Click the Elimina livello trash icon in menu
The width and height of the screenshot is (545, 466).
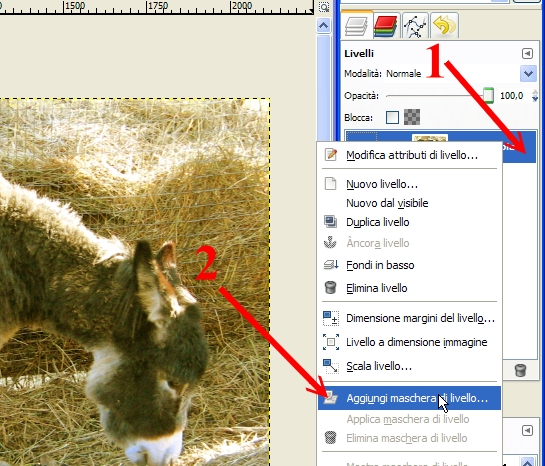[x=330, y=287]
